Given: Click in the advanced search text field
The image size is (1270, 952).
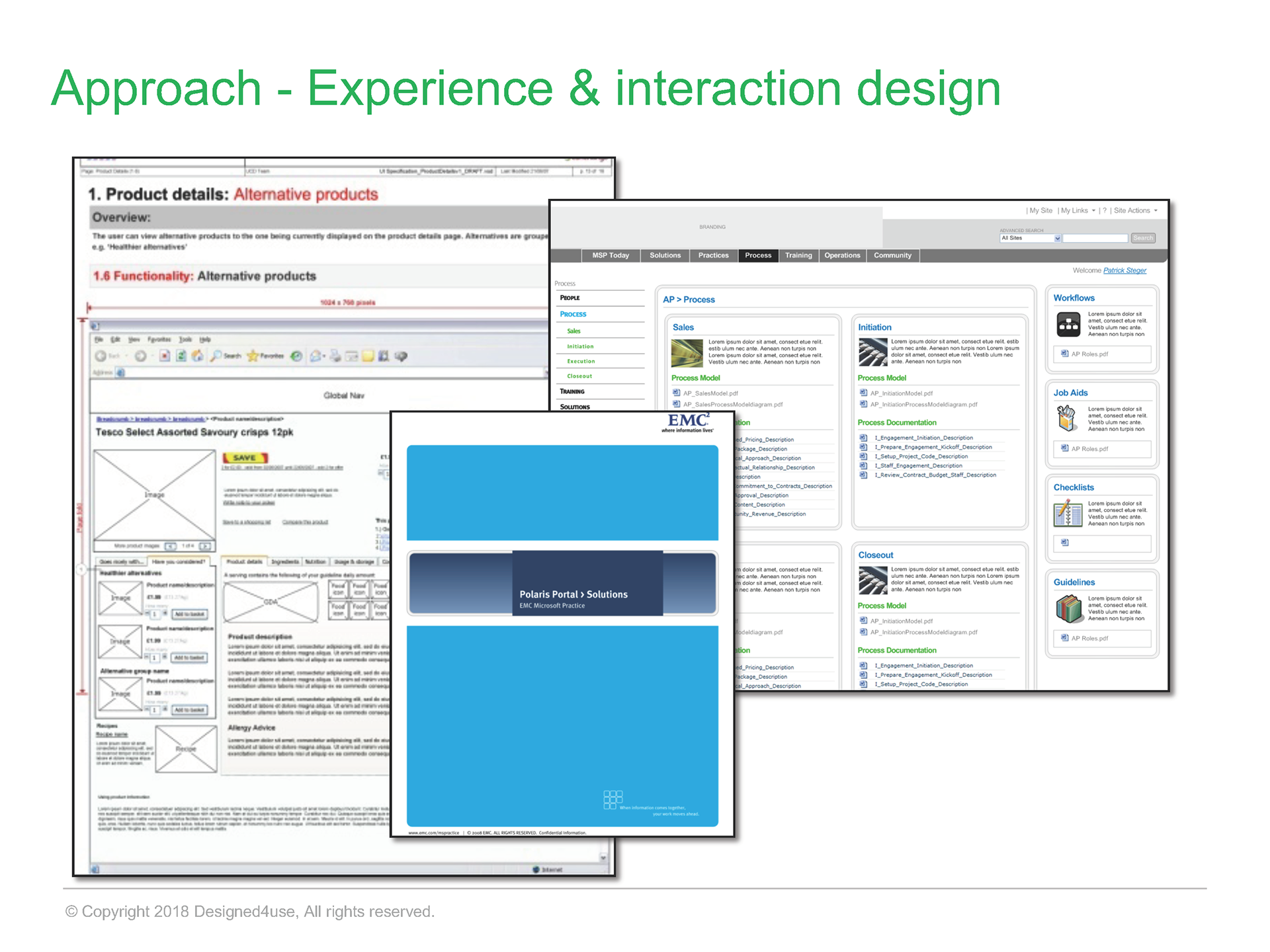Looking at the screenshot, I should click(1095, 238).
